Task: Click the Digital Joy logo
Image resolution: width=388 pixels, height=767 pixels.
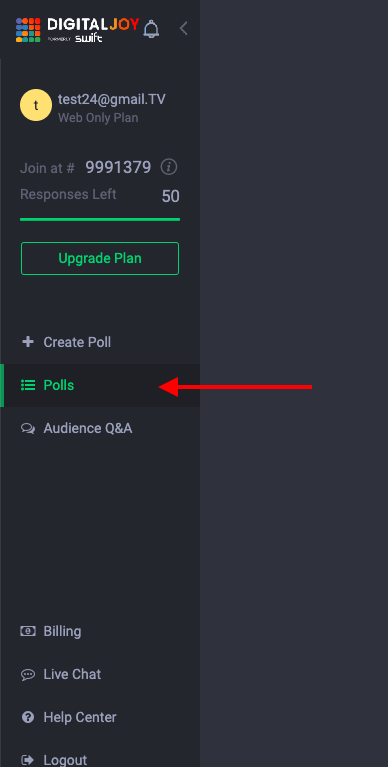Action: pyautogui.click(x=77, y=30)
